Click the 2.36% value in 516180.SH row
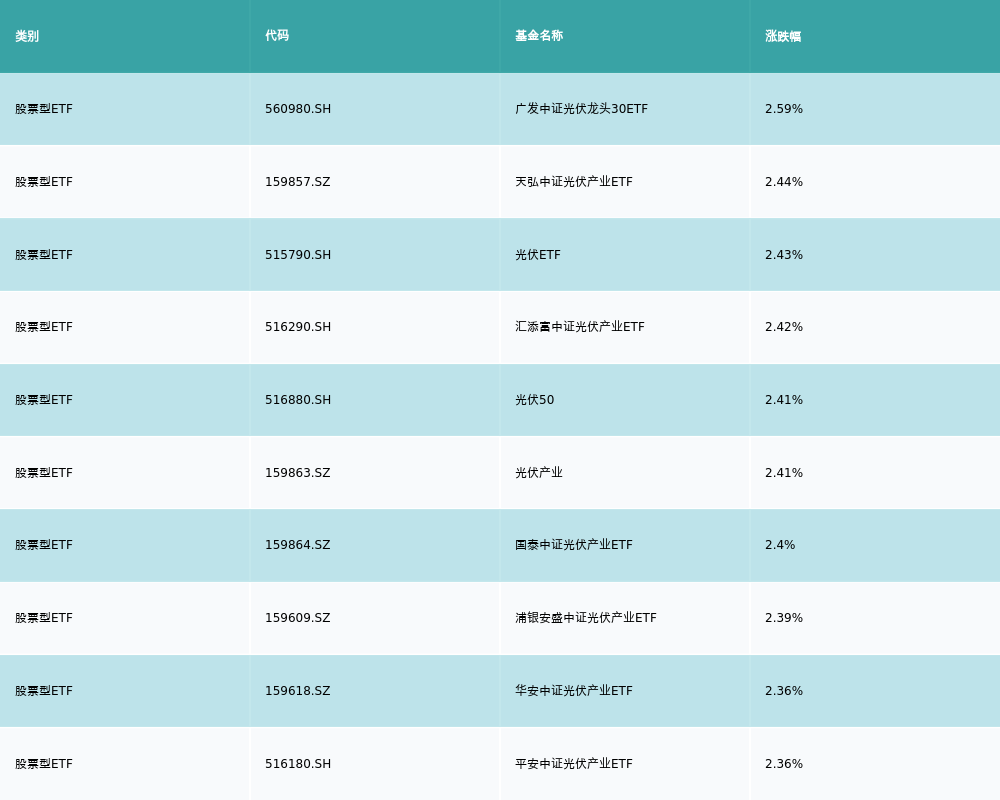Screen dimensions: 1000x800 coord(784,764)
